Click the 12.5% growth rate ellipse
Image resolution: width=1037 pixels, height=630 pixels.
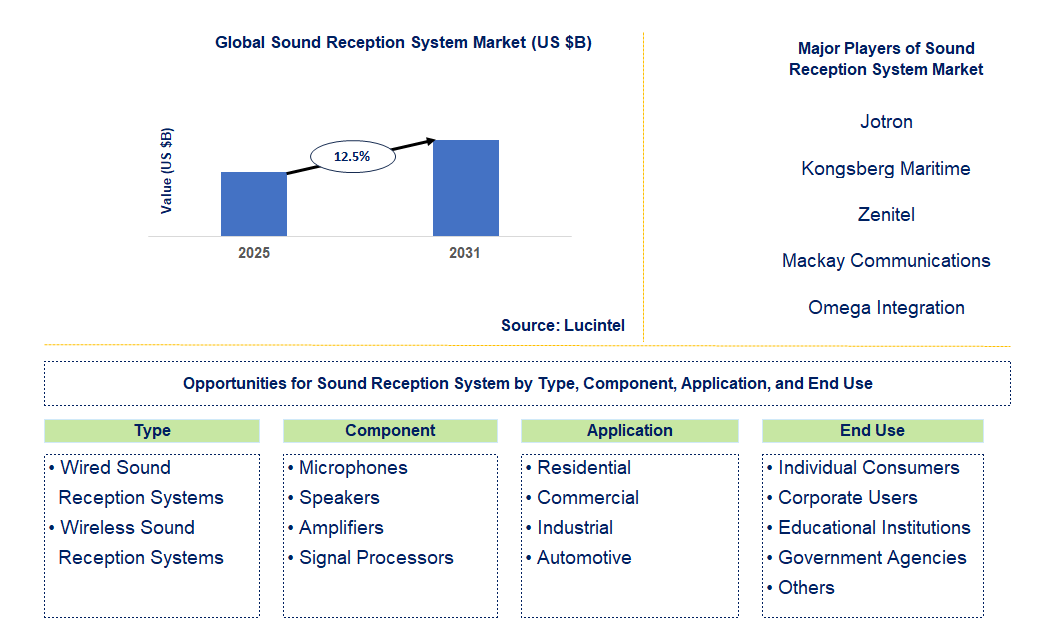pyautogui.click(x=353, y=157)
